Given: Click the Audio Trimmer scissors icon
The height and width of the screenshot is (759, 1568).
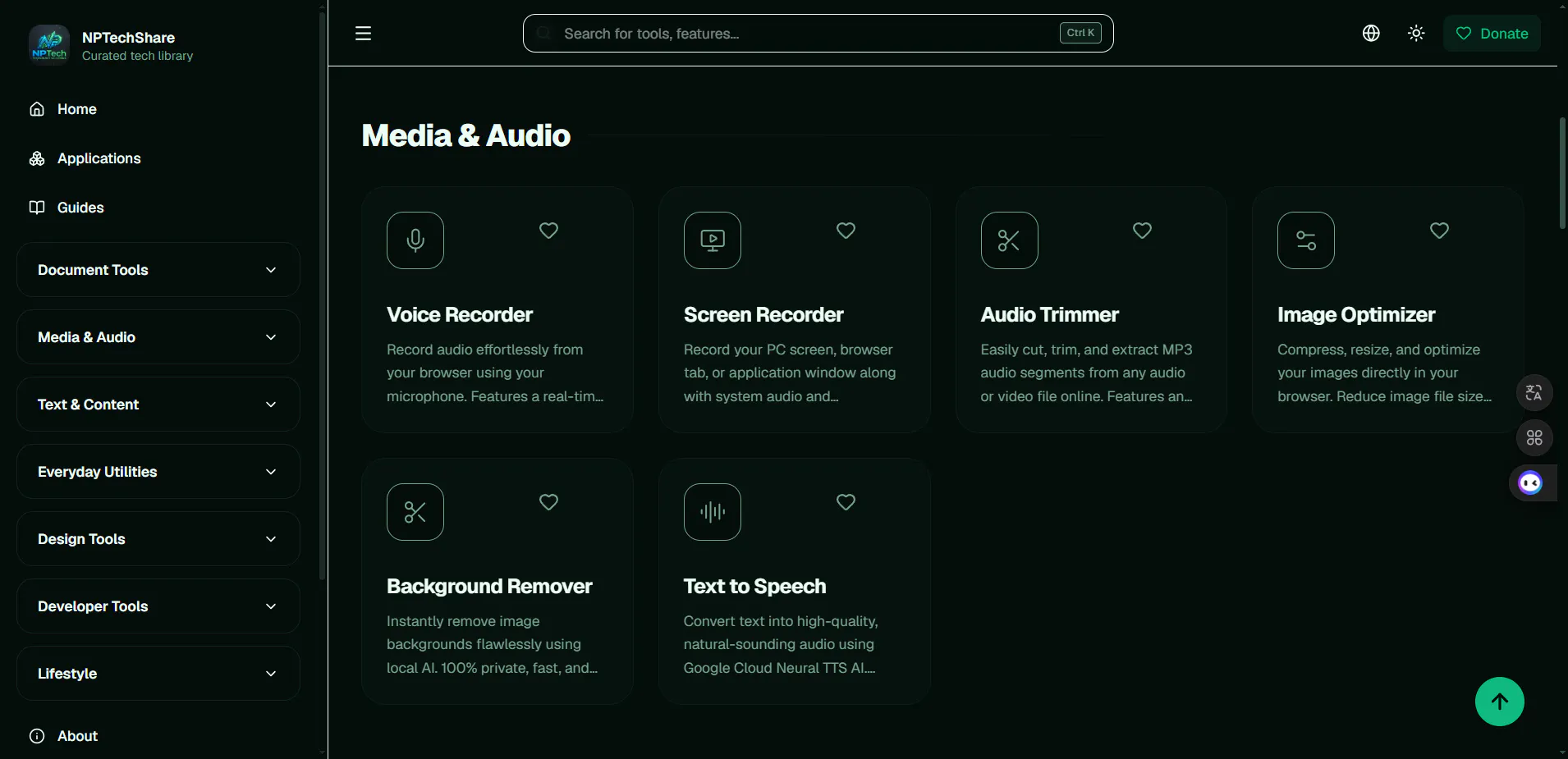Looking at the screenshot, I should pyautogui.click(x=1009, y=240).
